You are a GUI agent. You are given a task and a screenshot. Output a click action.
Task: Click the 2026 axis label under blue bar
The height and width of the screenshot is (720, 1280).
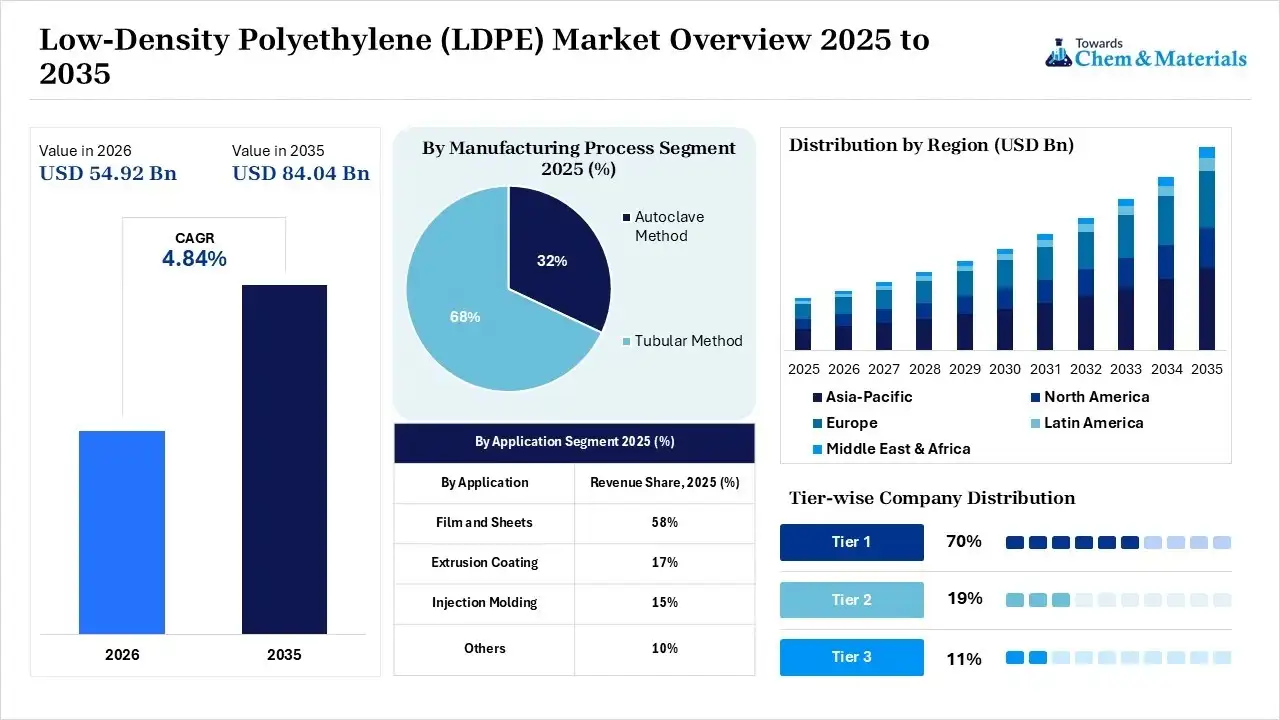(x=122, y=655)
